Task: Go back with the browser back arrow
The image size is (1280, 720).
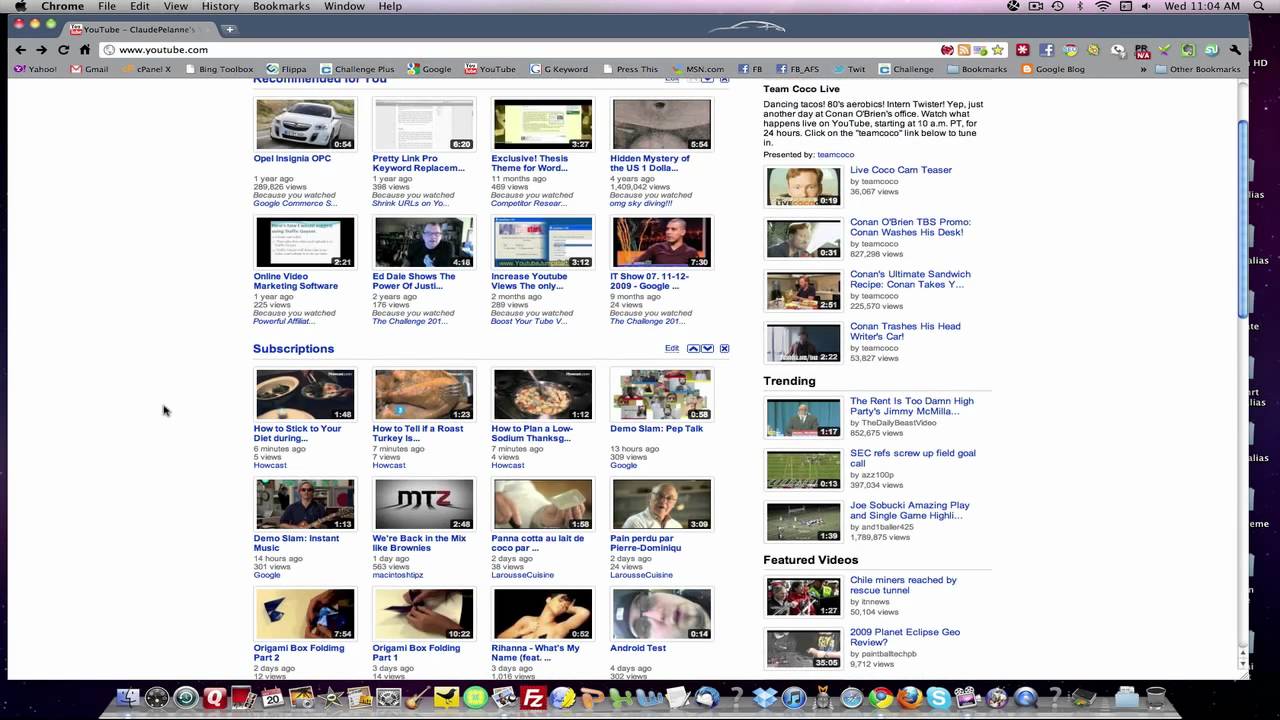Action: (x=20, y=50)
